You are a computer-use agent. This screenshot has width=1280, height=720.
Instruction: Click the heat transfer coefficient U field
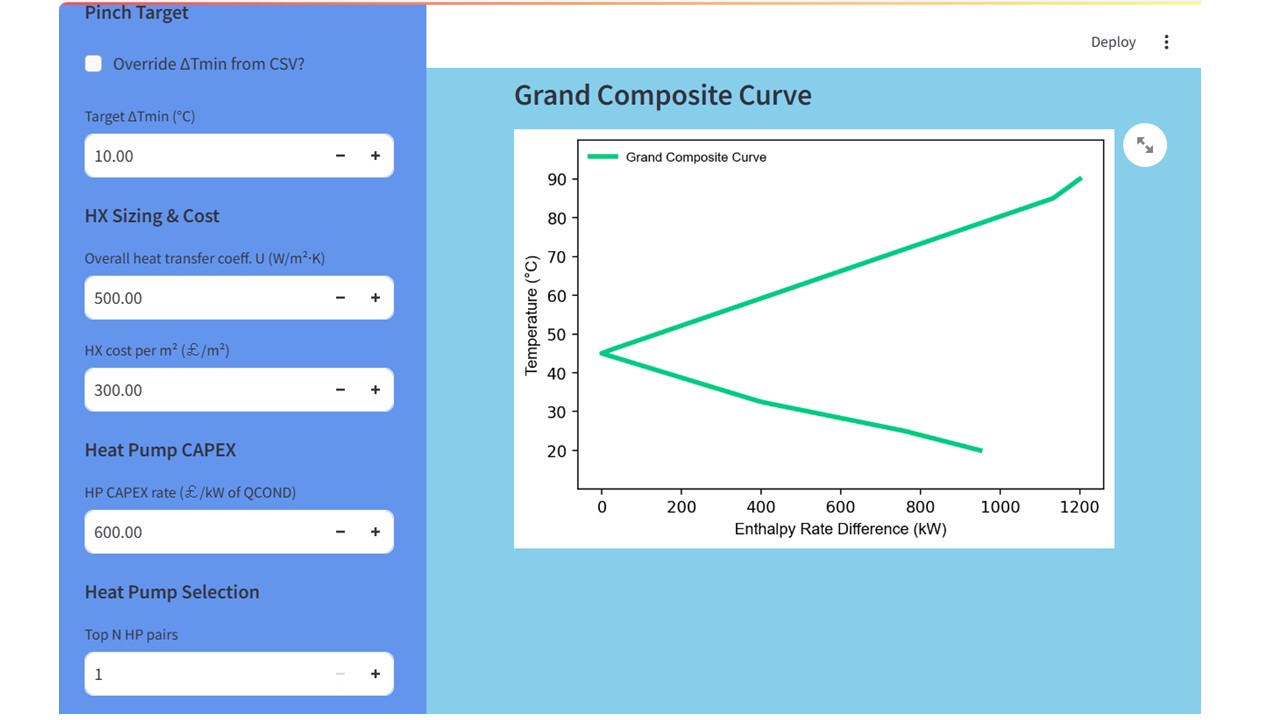205,298
